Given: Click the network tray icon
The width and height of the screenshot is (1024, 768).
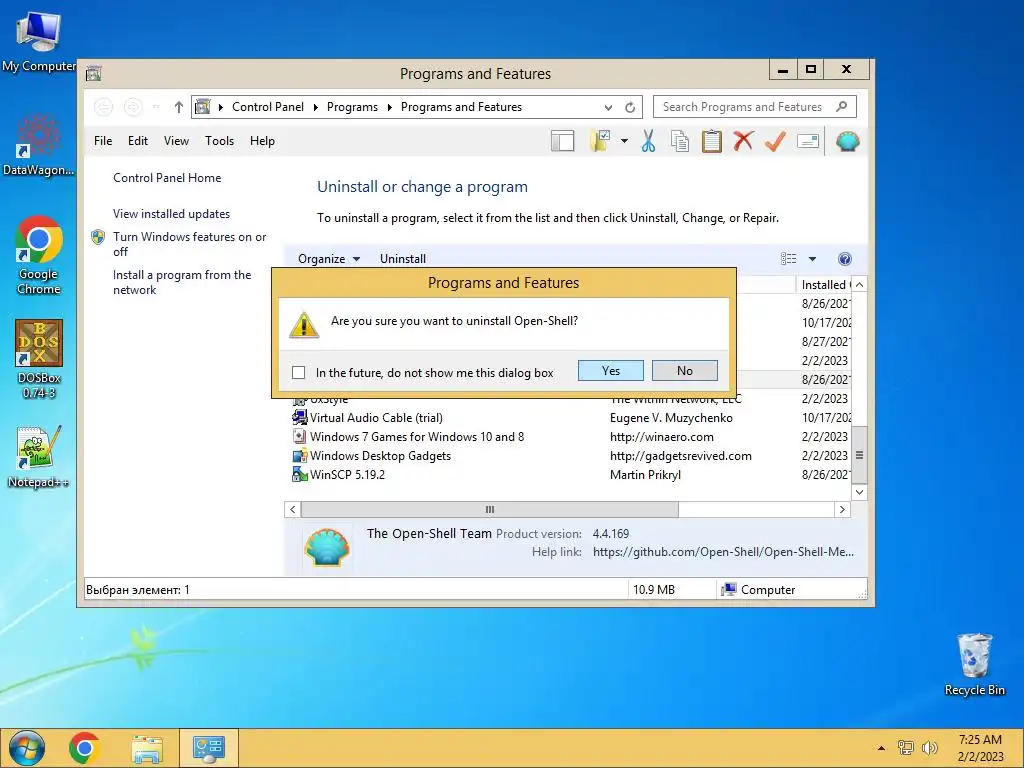Looking at the screenshot, I should pos(906,748).
